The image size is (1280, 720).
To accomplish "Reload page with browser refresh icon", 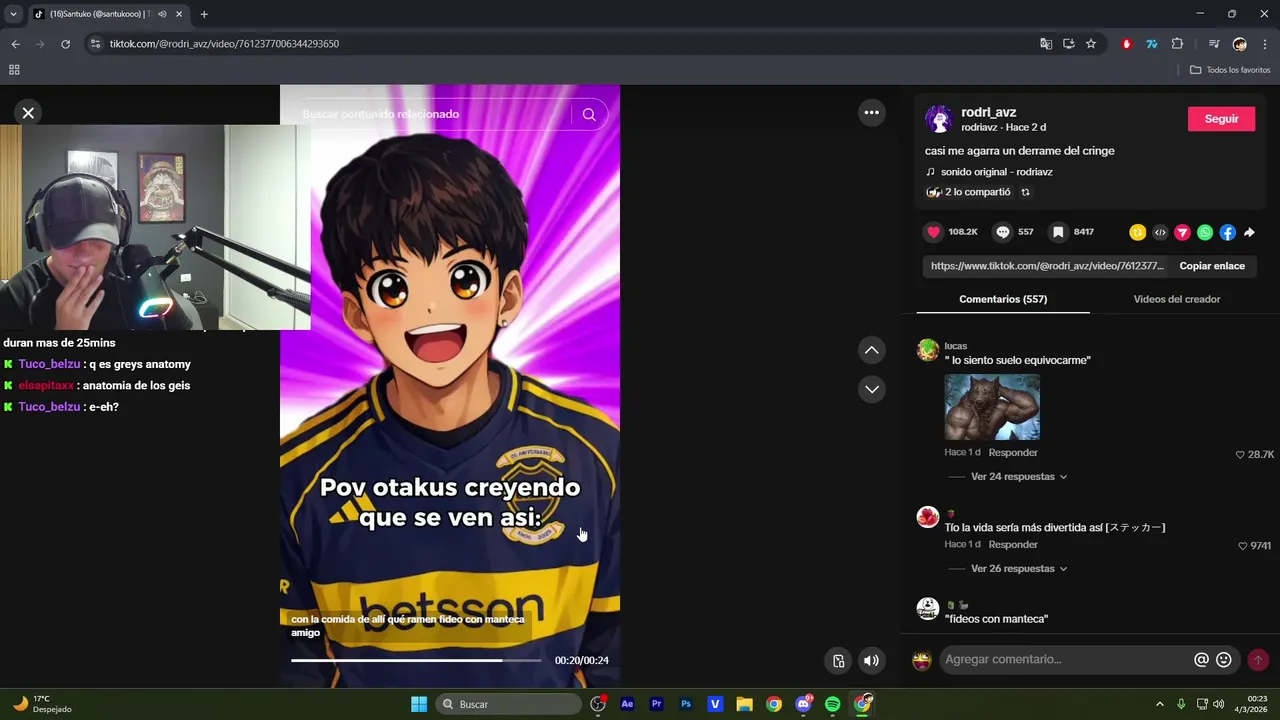I will point(66,44).
